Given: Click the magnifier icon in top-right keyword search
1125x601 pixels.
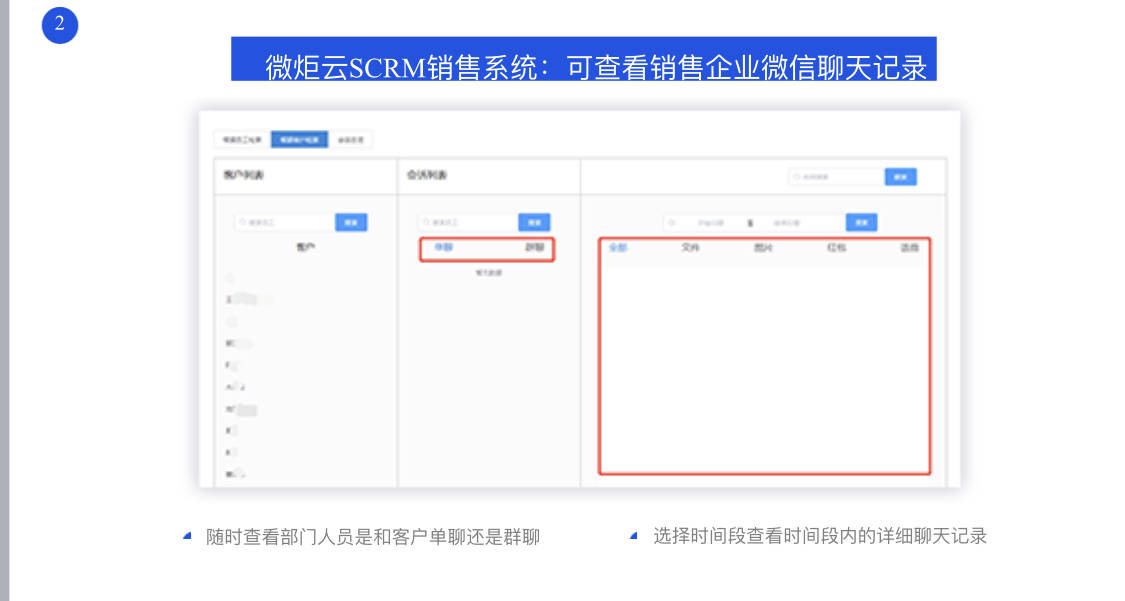Looking at the screenshot, I should pyautogui.click(x=797, y=177).
